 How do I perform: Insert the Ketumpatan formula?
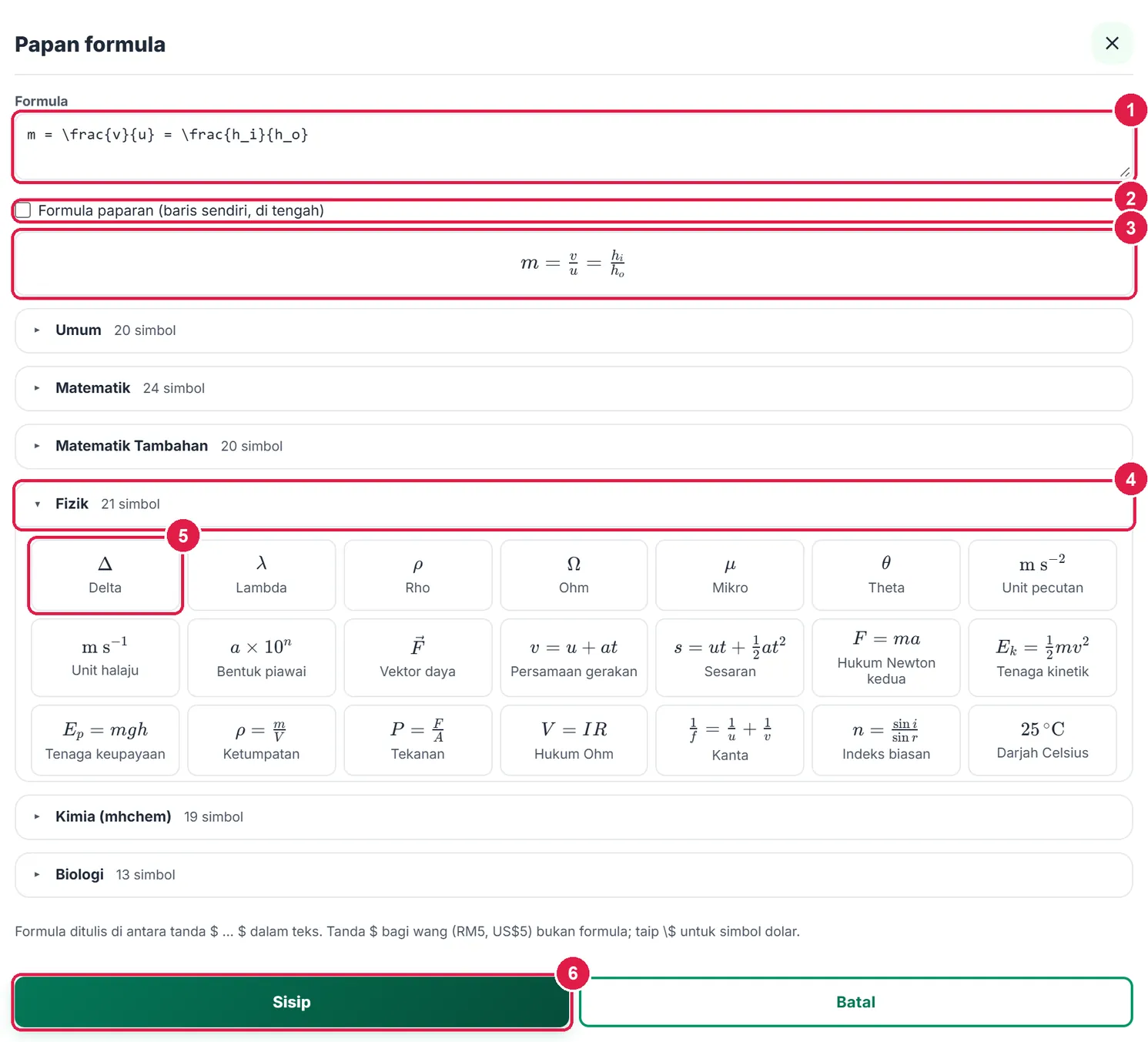pos(261,740)
